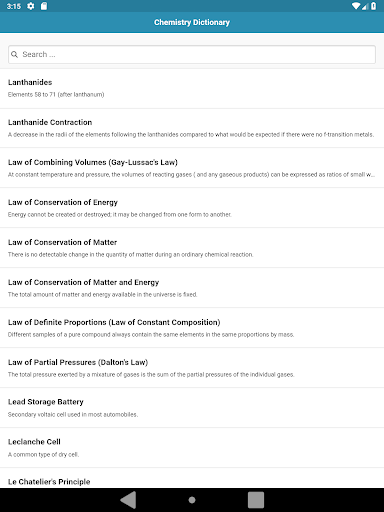Select Law of Combining Volumes entry
This screenshot has width=384, height=512.
192,168
